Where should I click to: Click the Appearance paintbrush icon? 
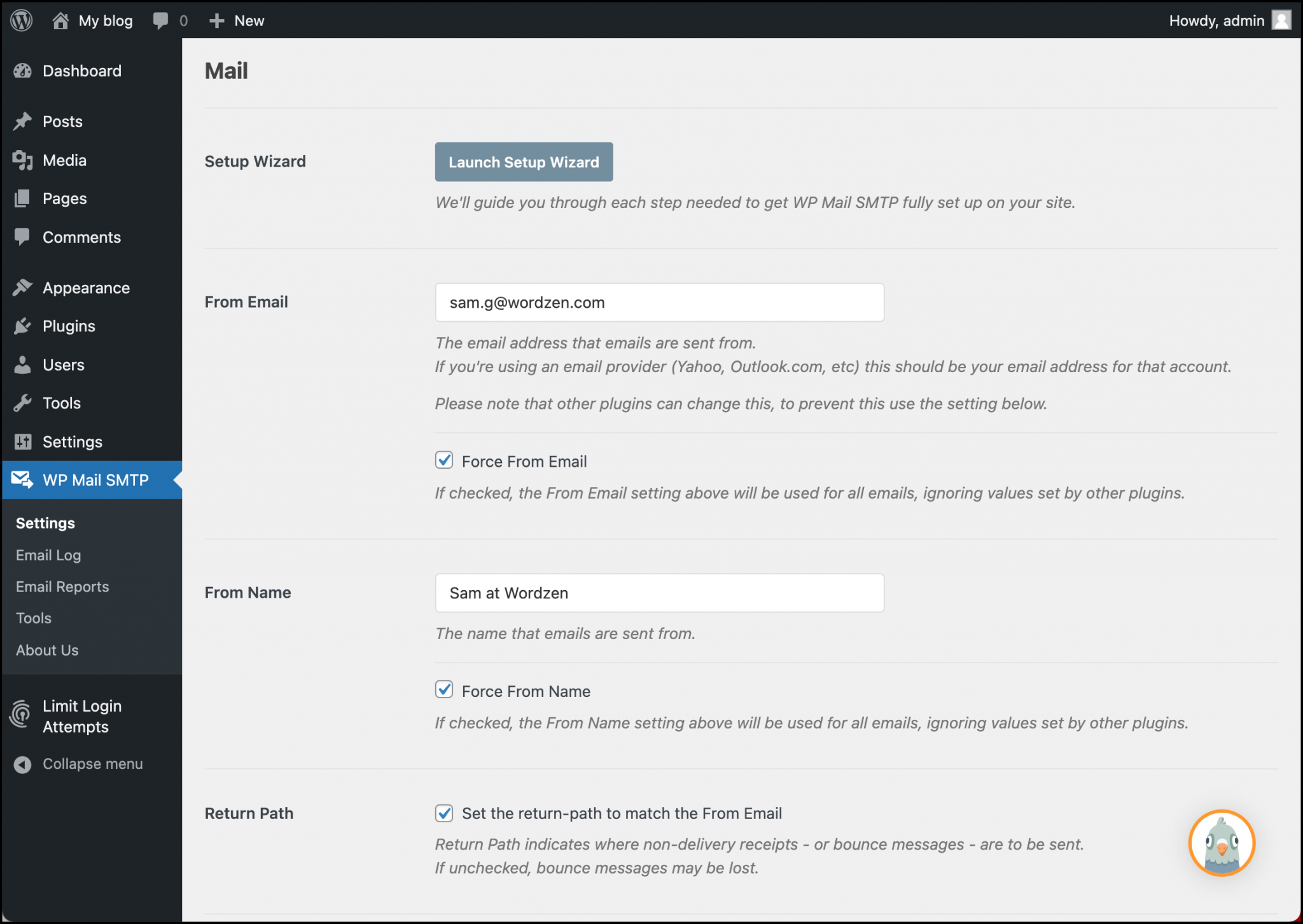pyautogui.click(x=23, y=287)
